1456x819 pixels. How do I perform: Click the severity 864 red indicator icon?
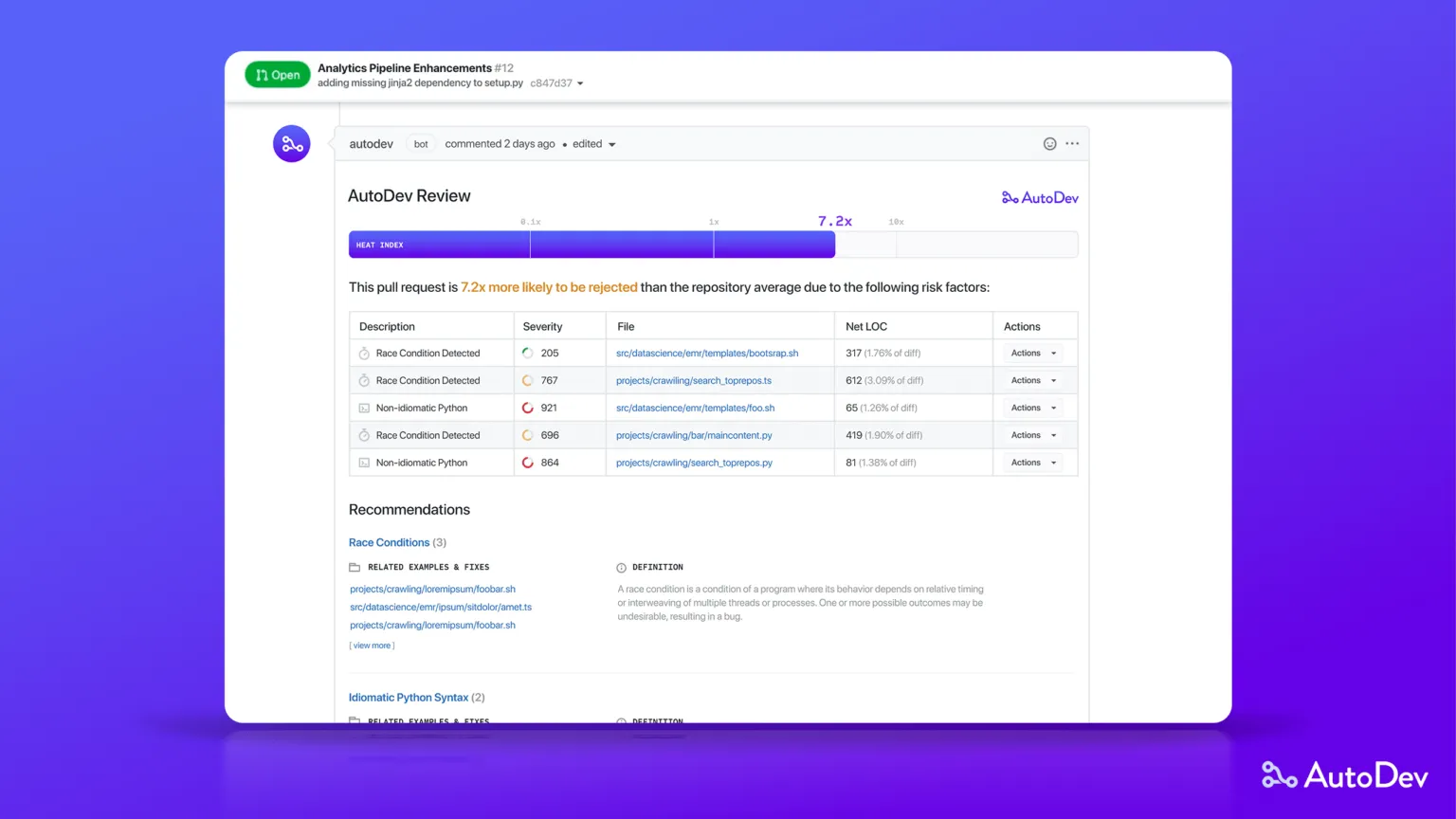point(528,463)
